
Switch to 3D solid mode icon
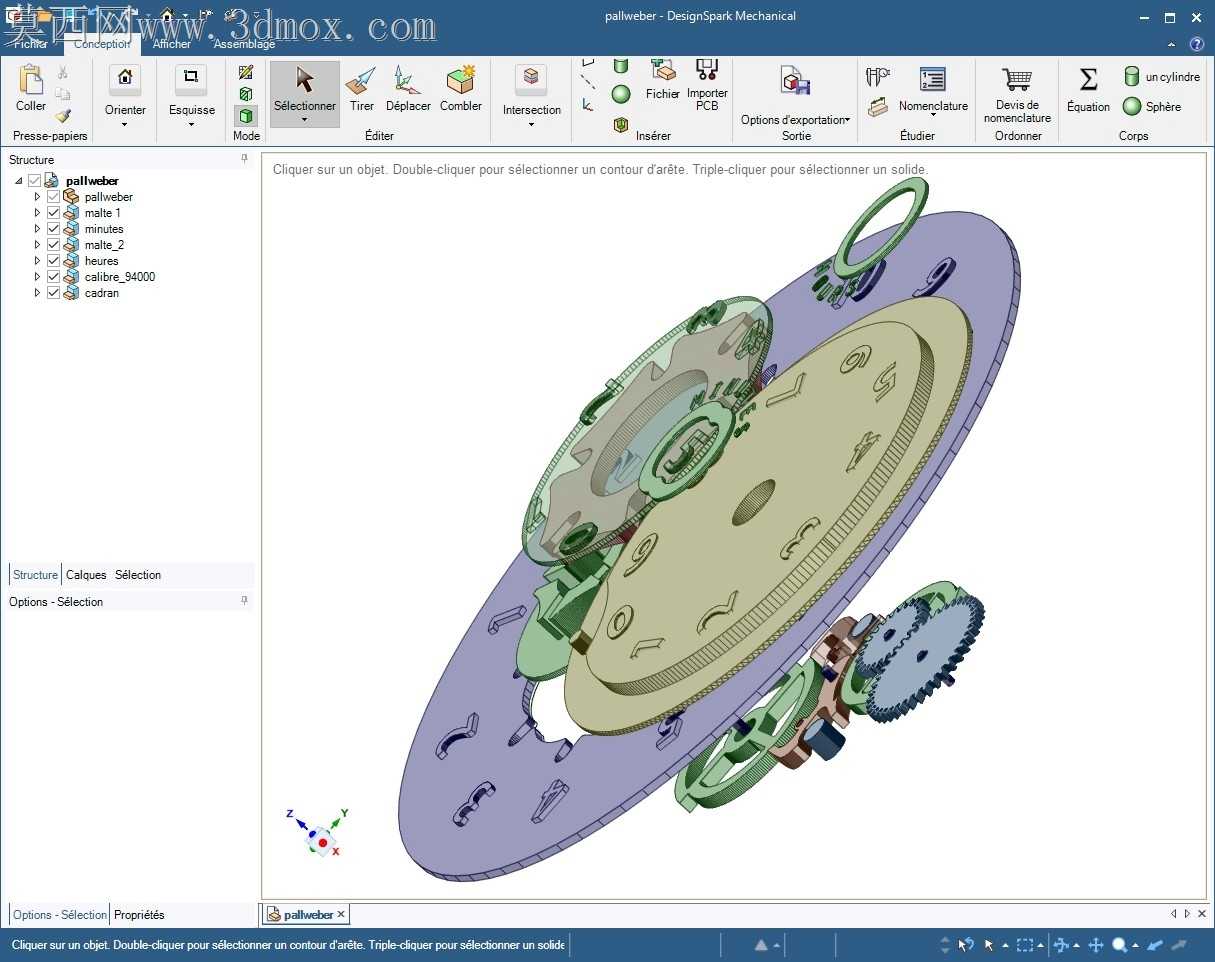click(x=246, y=116)
